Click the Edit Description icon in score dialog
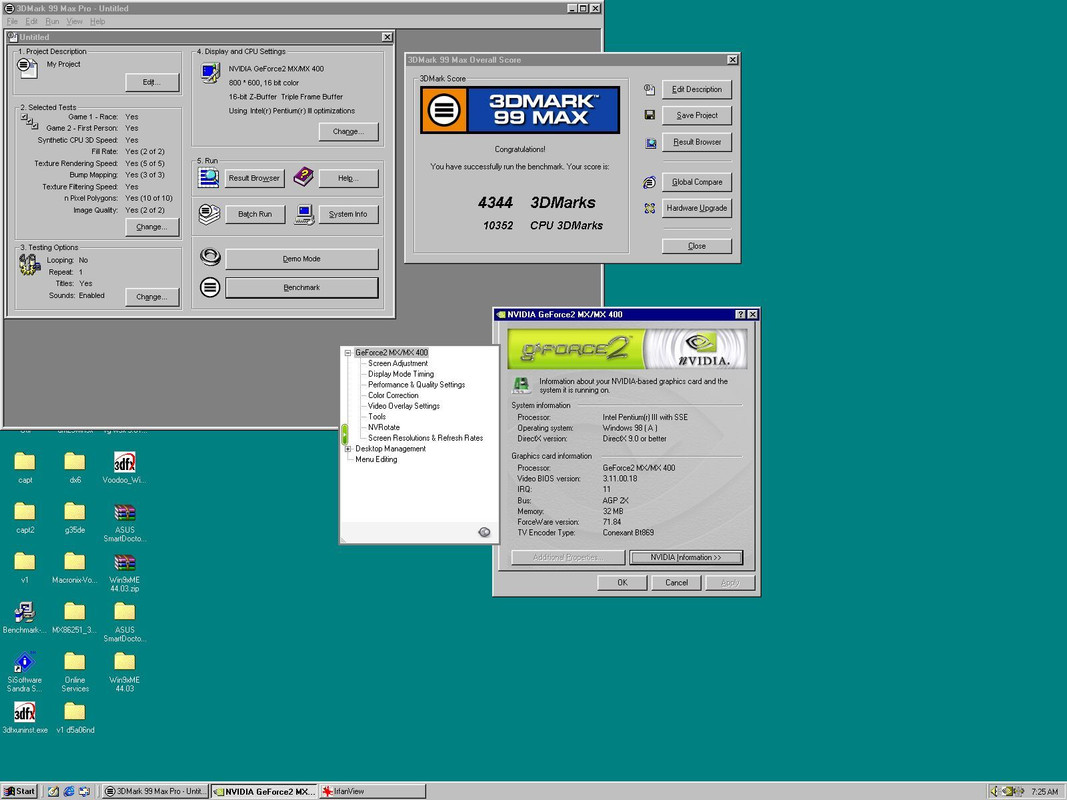Image resolution: width=1067 pixels, height=800 pixels. click(649, 89)
